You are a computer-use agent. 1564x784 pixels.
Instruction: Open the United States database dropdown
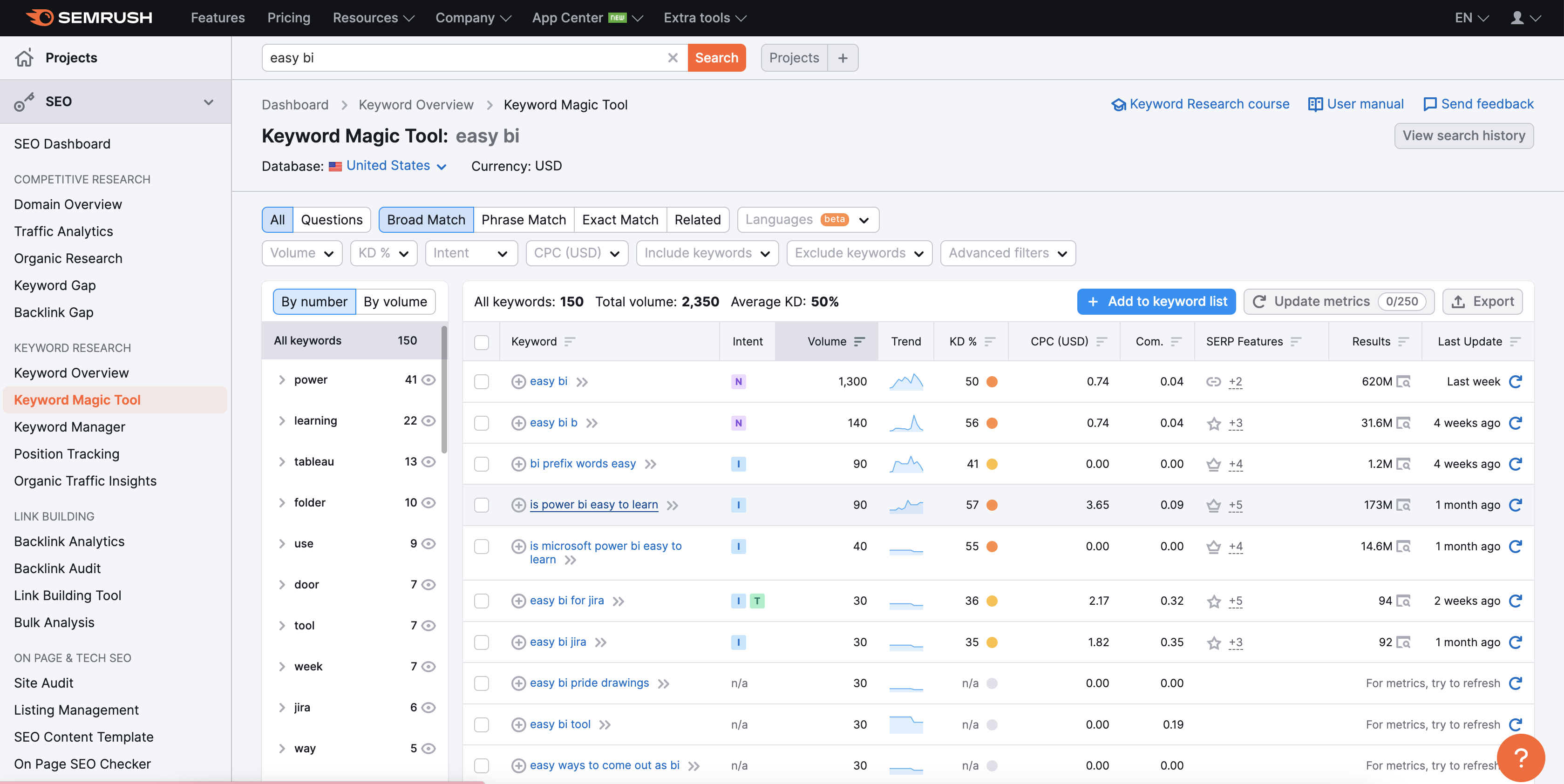click(388, 165)
